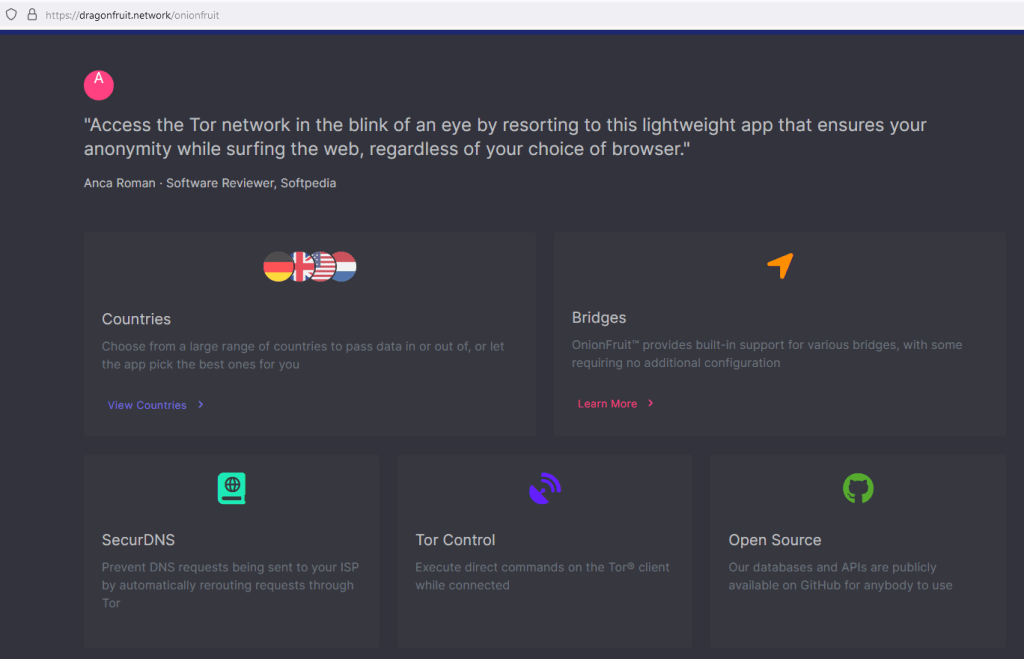
Task: Click the SecurDNS card heading
Action: [x=138, y=540]
